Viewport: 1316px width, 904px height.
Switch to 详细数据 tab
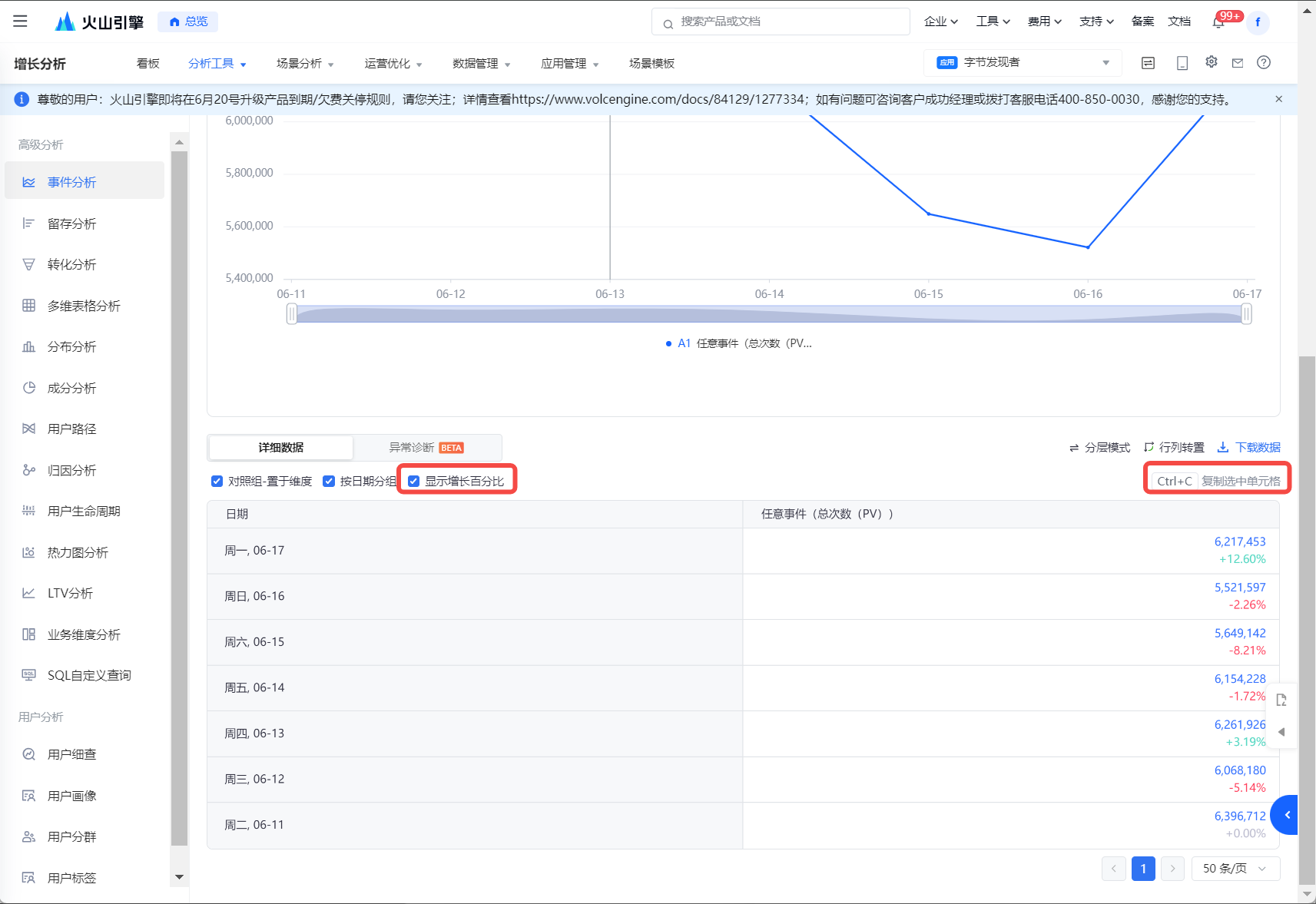pyautogui.click(x=281, y=448)
